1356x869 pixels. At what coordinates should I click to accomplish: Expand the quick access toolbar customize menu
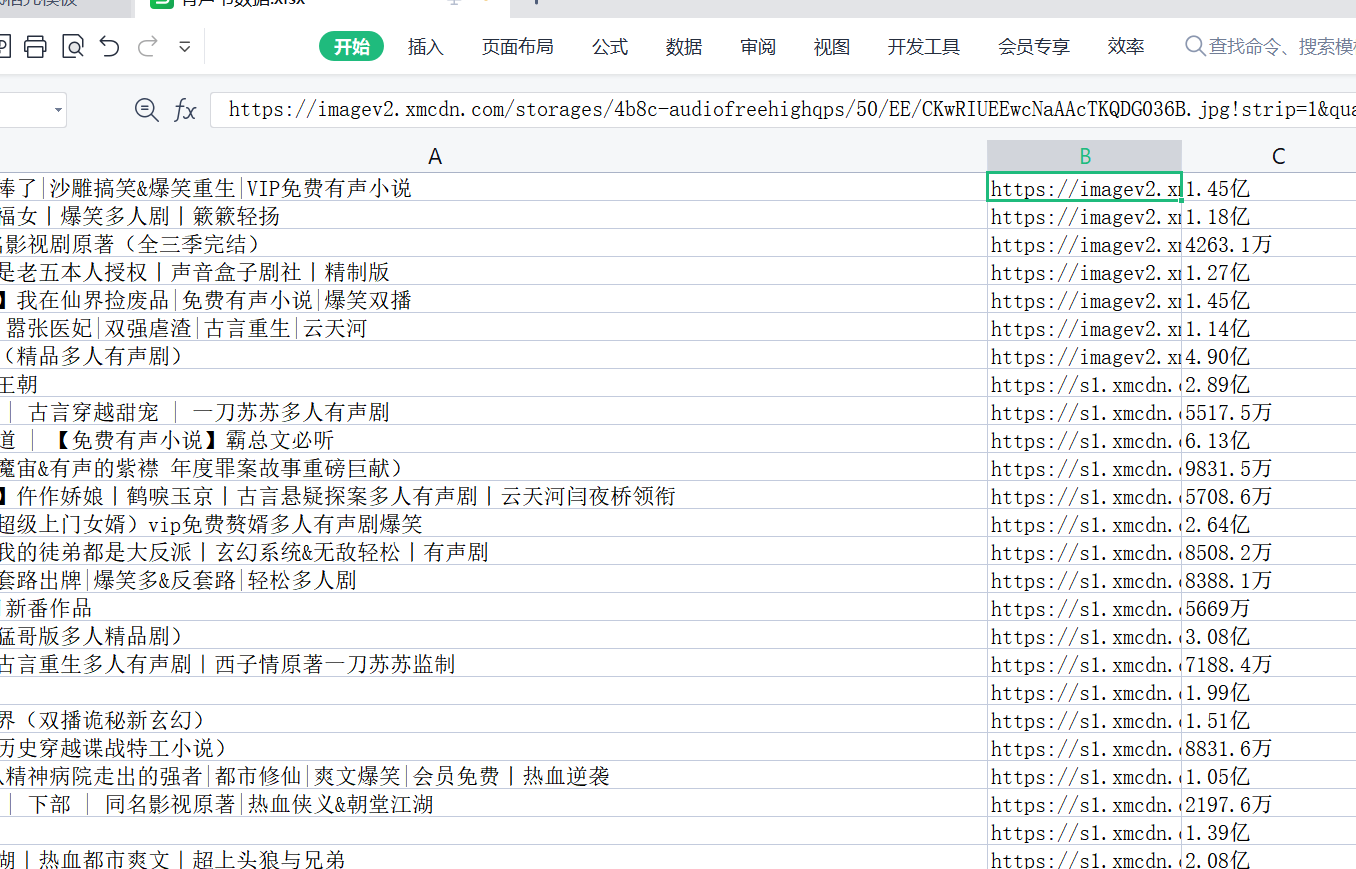tap(184, 46)
